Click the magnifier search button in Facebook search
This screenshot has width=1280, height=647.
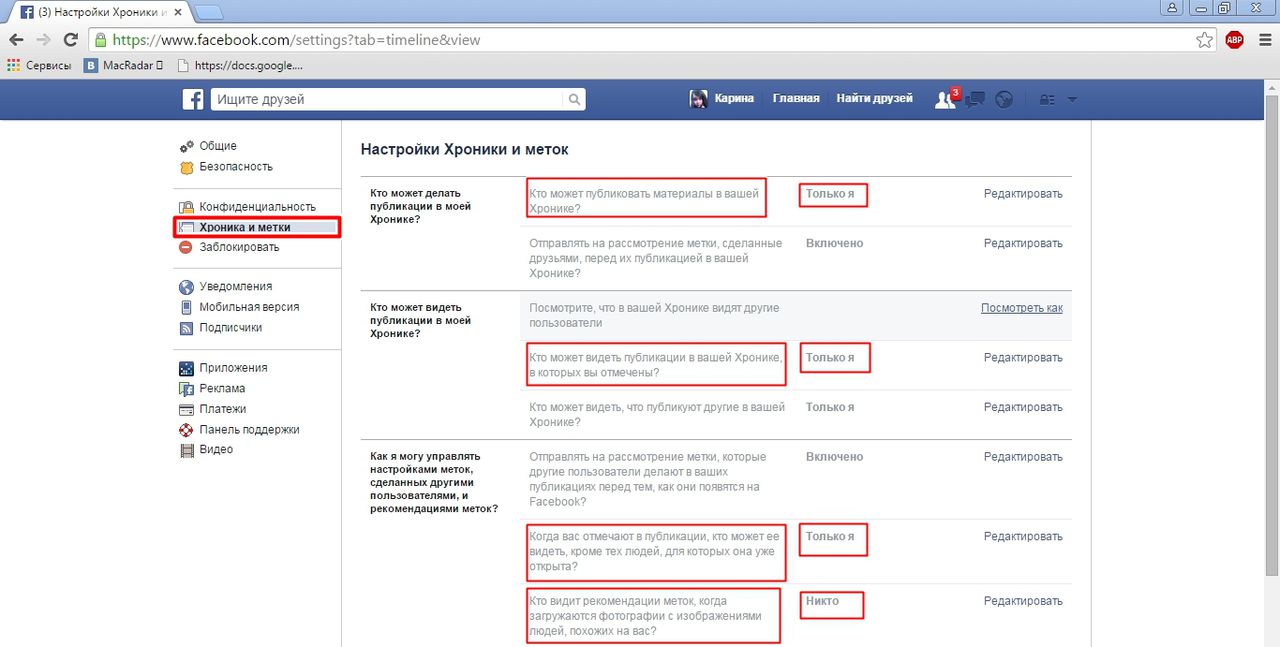point(575,99)
